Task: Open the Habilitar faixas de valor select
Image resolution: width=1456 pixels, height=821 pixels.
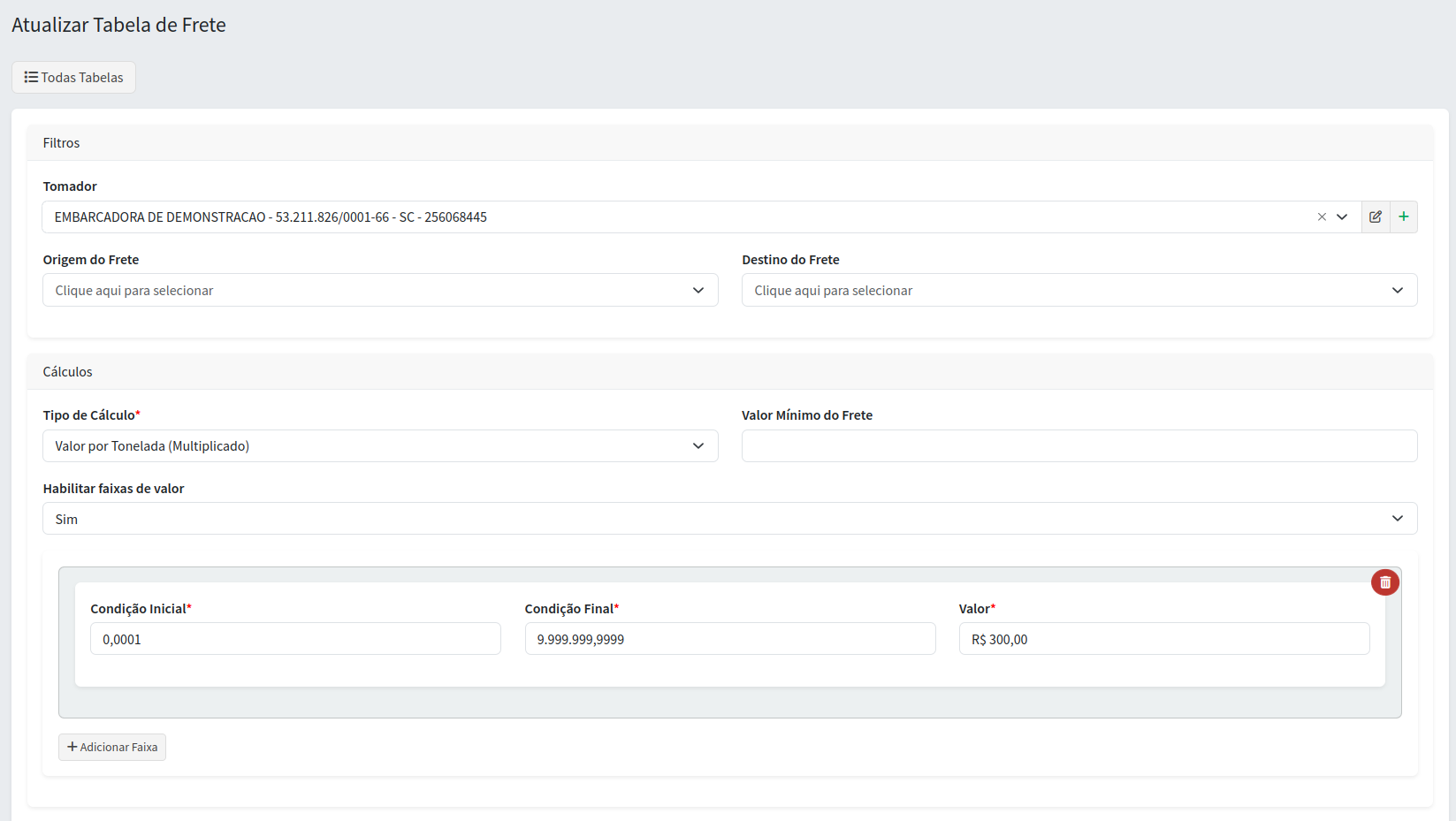Action: (x=729, y=519)
